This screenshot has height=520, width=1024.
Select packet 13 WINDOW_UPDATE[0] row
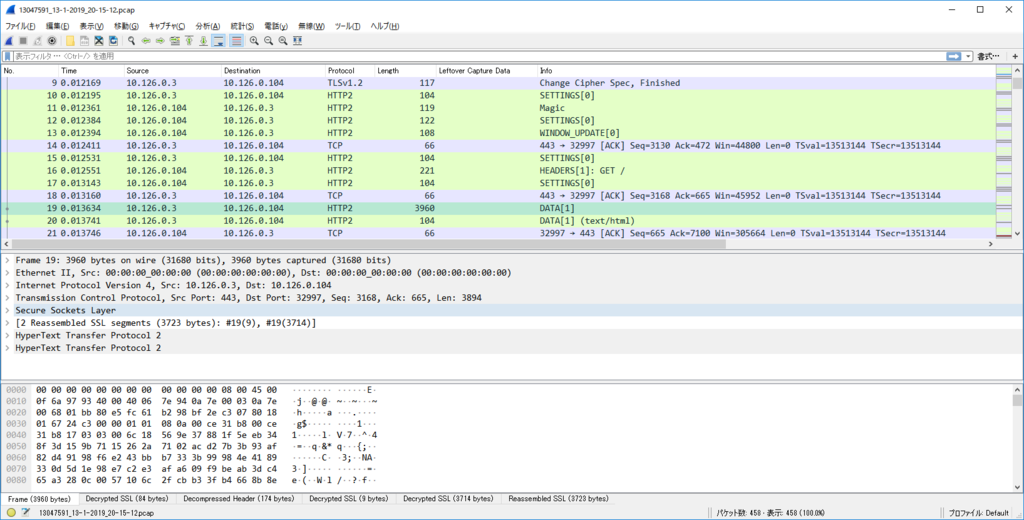pyautogui.click(x=499, y=133)
